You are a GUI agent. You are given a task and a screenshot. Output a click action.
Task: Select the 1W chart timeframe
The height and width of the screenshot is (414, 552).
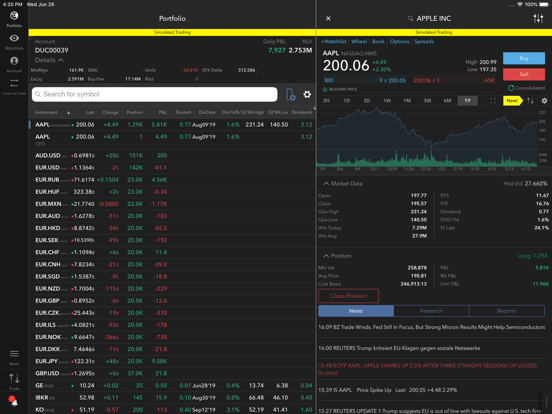pos(387,101)
